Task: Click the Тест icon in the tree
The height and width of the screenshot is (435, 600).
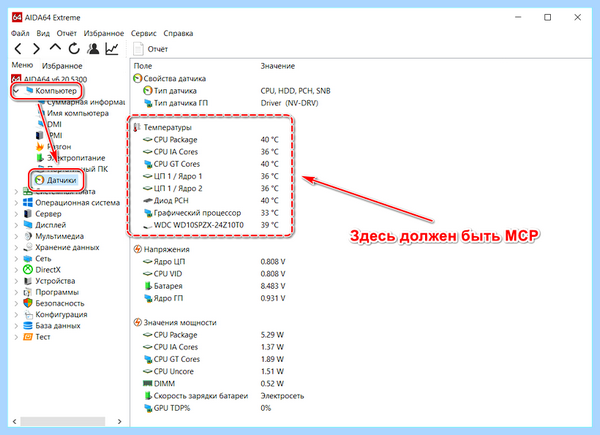Action: (x=28, y=337)
